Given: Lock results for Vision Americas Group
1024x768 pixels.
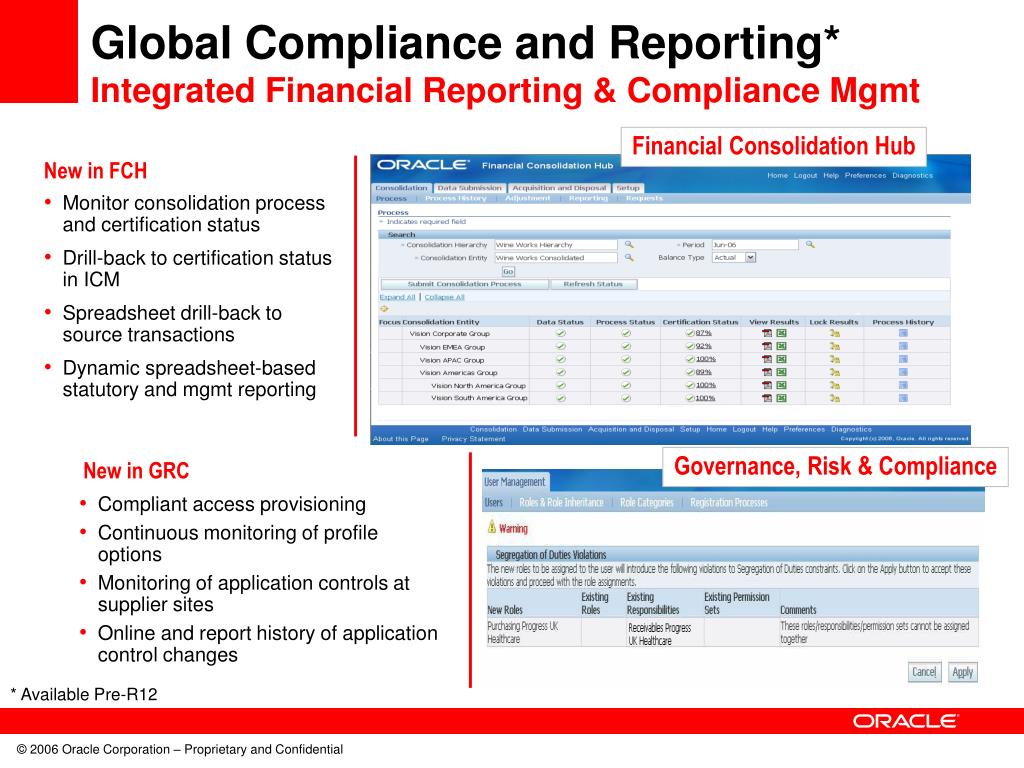Looking at the screenshot, I should click(x=834, y=372).
